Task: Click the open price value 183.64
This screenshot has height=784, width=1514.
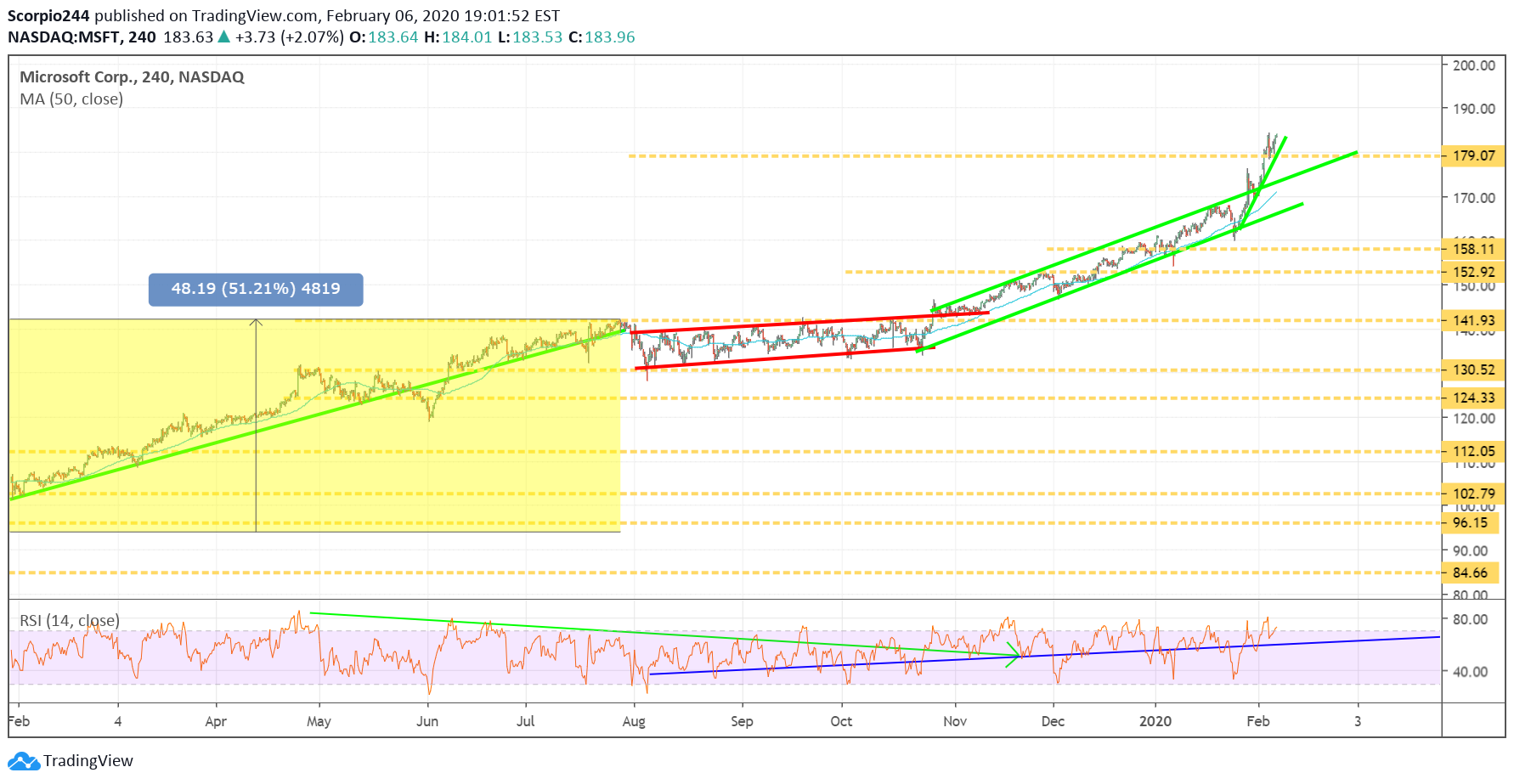Action: click(393, 37)
